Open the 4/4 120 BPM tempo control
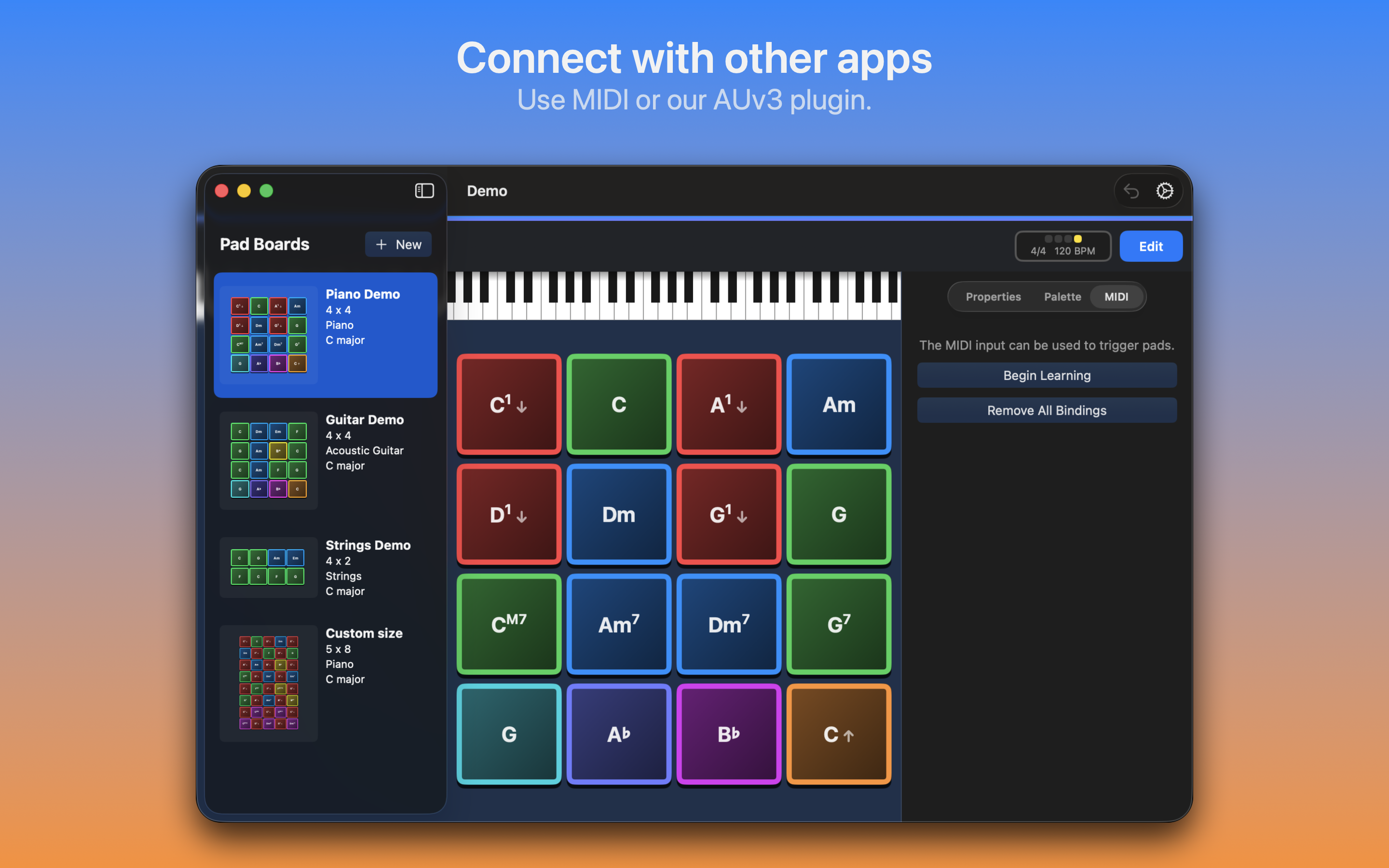Viewport: 1389px width, 868px height. click(x=1063, y=246)
